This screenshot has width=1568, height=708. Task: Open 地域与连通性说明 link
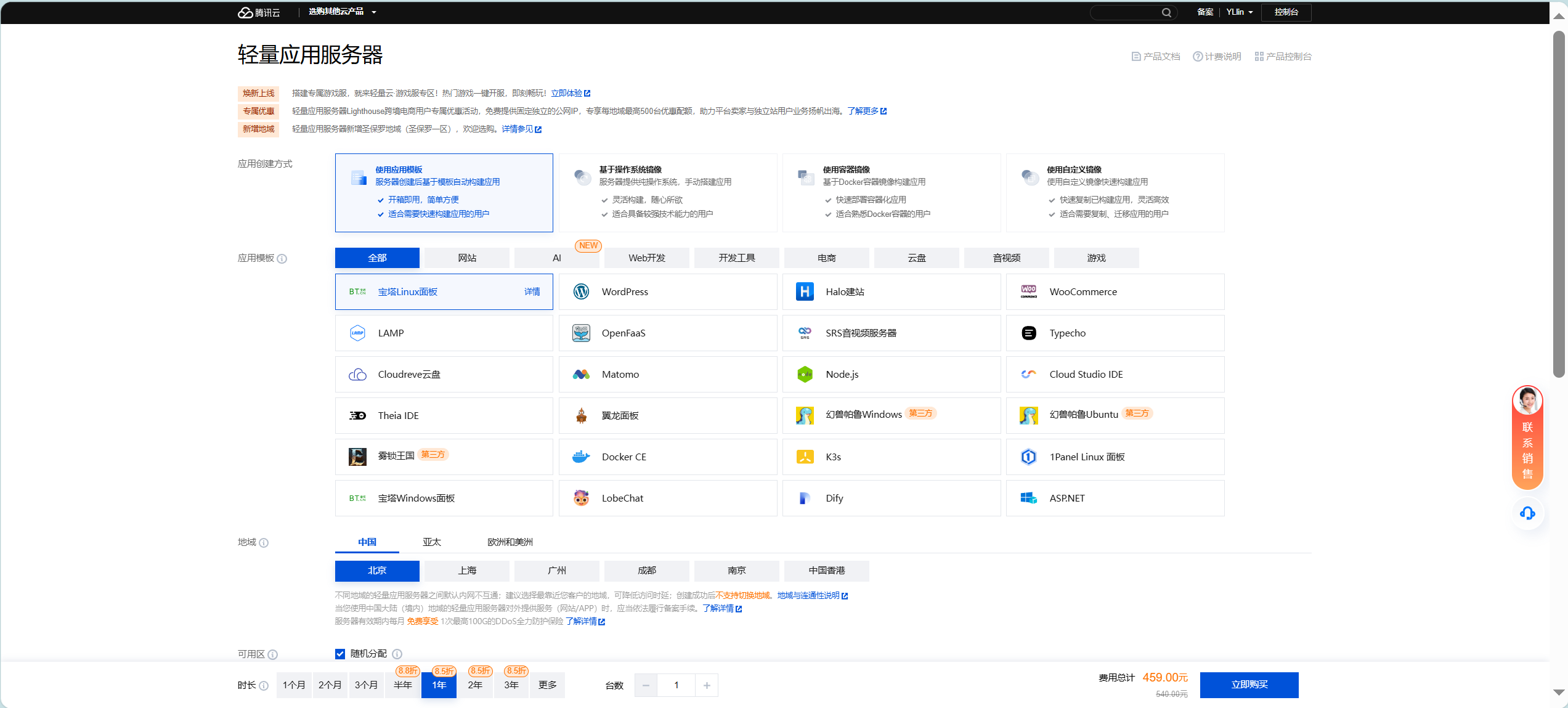click(x=813, y=596)
